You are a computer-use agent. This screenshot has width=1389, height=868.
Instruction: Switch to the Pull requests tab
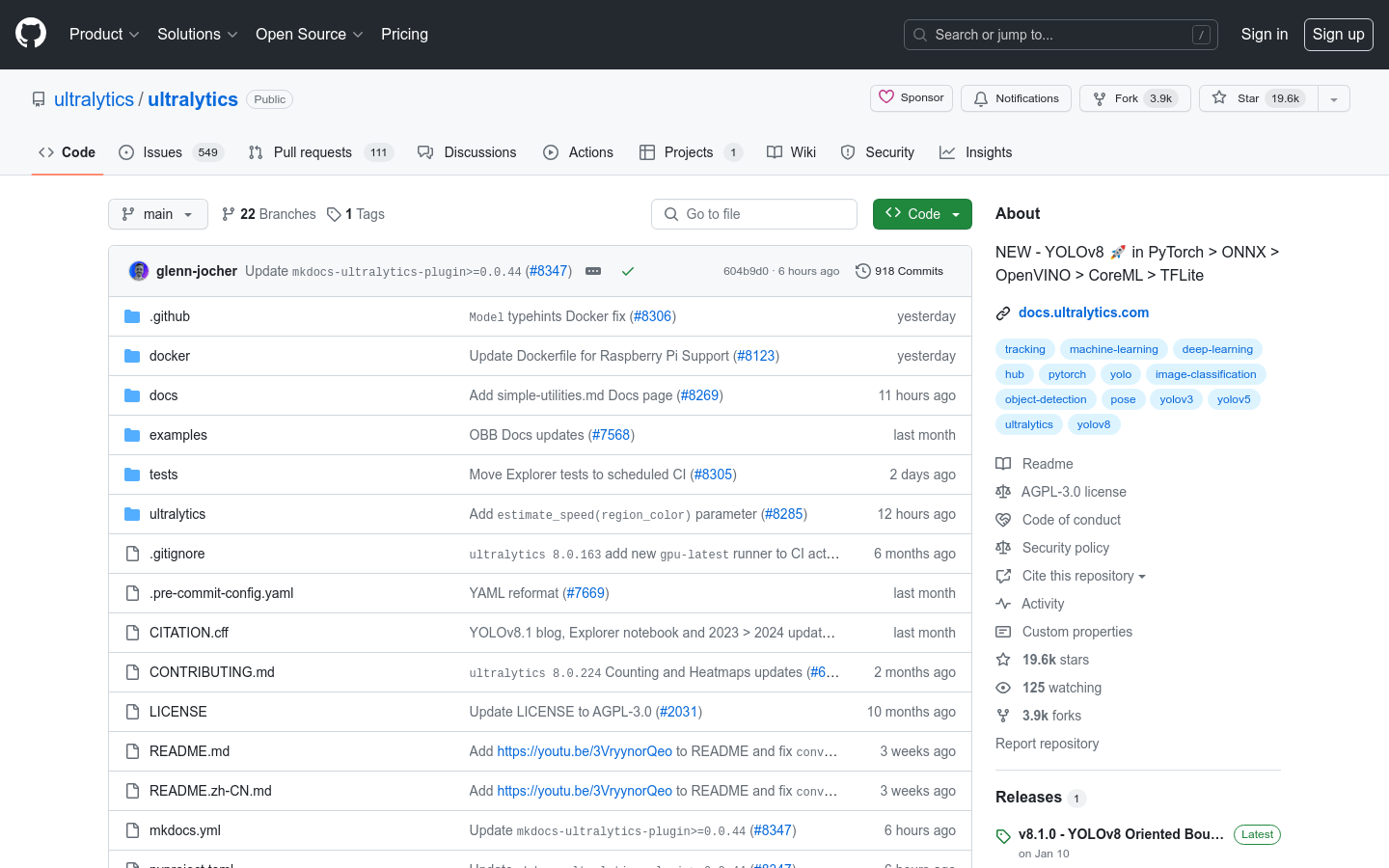coord(320,152)
